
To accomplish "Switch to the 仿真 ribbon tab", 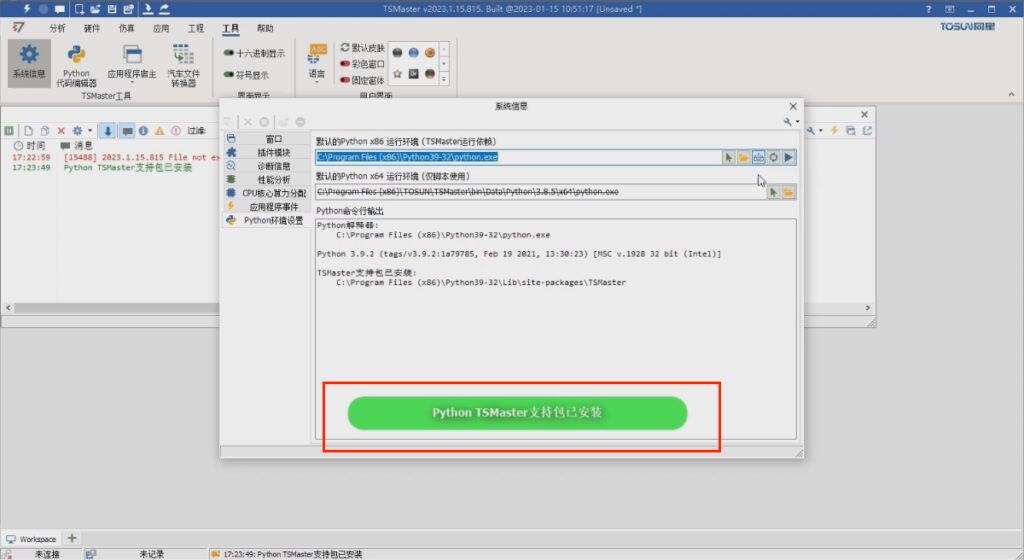I will tap(126, 28).
